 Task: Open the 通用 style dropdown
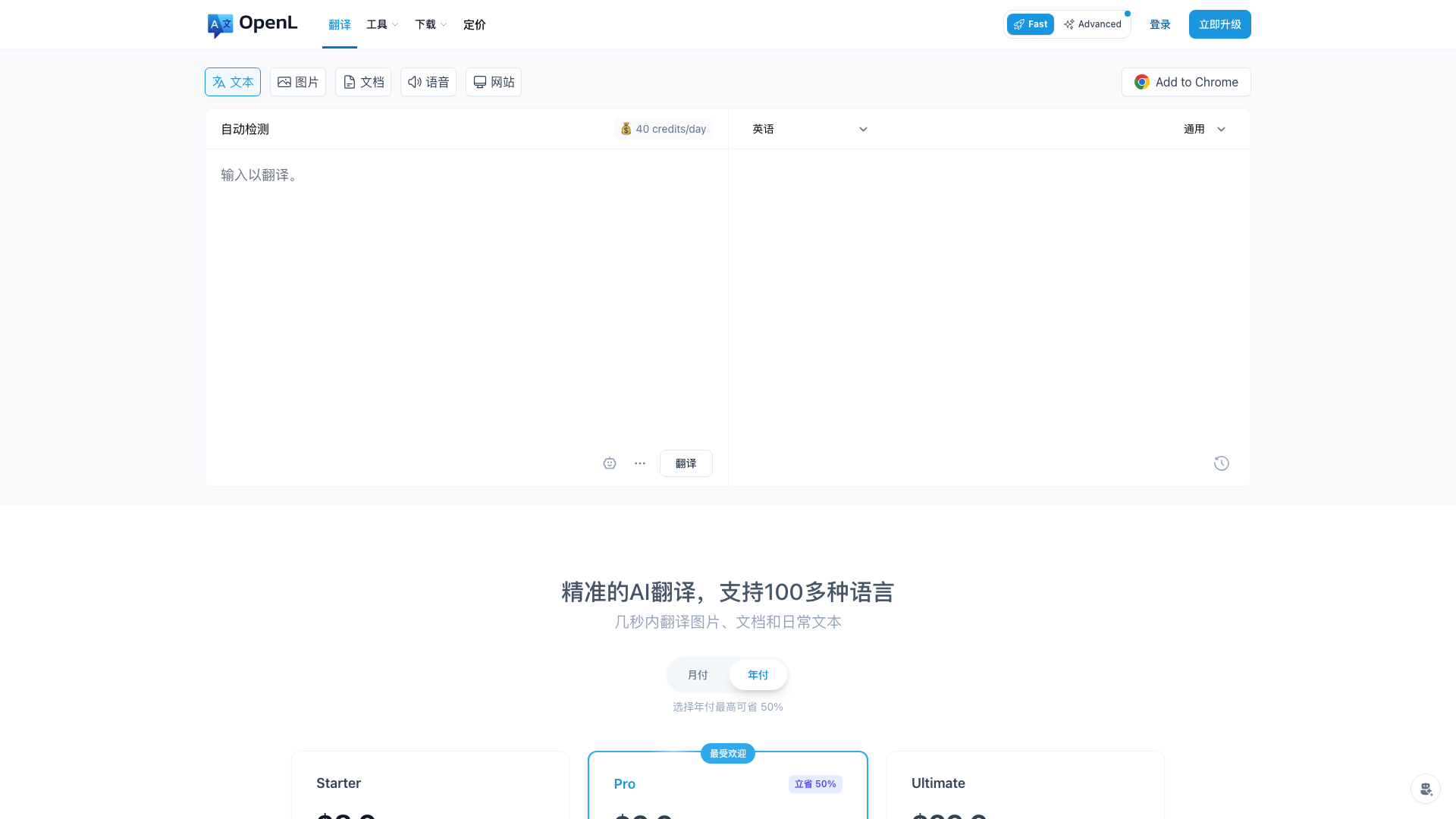click(x=1205, y=129)
